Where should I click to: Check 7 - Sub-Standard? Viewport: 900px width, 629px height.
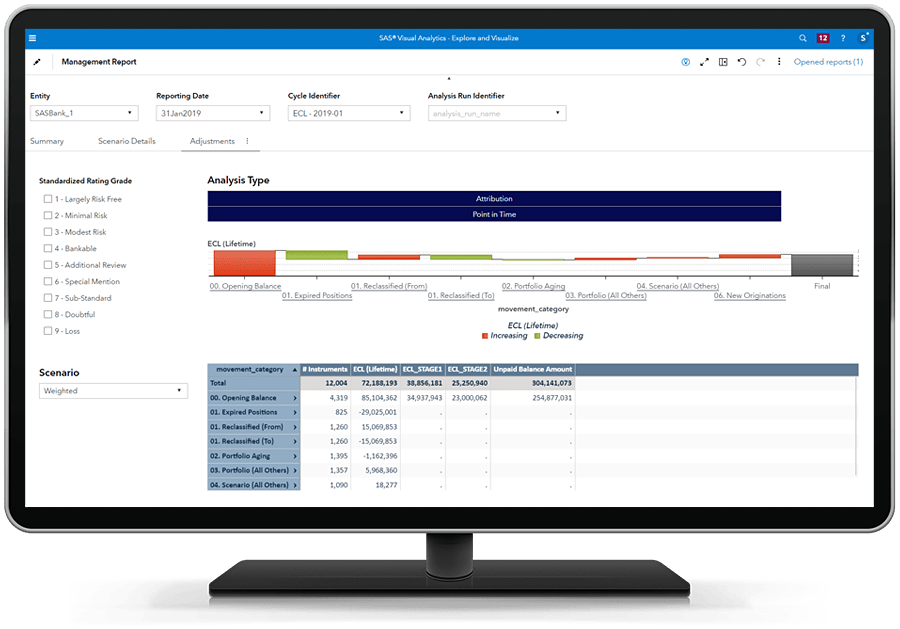tap(48, 298)
